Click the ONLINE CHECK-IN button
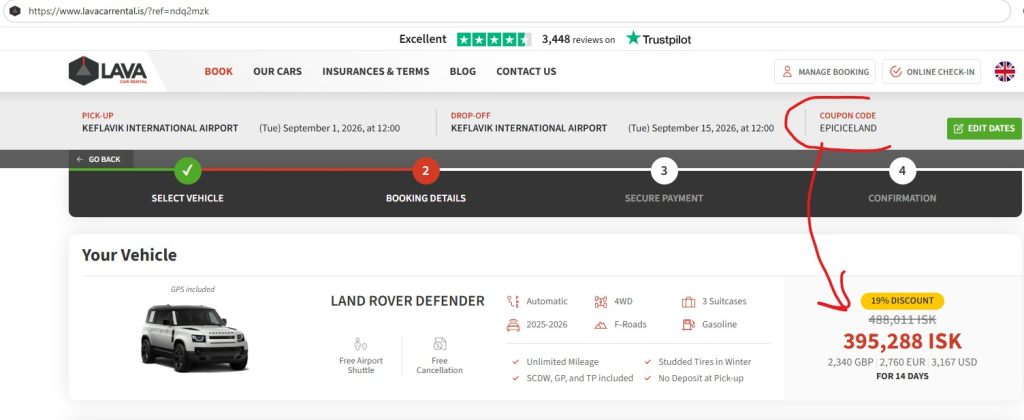1024x420 pixels. pyautogui.click(x=931, y=72)
